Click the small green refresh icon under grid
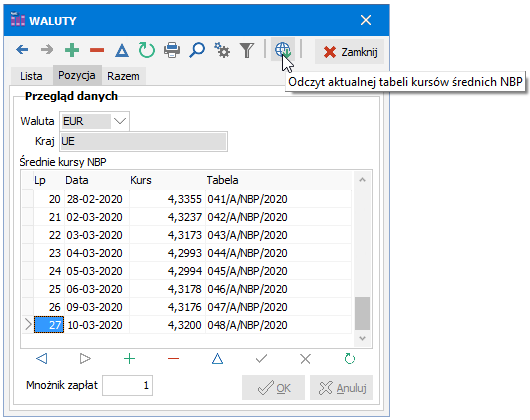The height and width of the screenshot is (420, 530). click(x=350, y=359)
